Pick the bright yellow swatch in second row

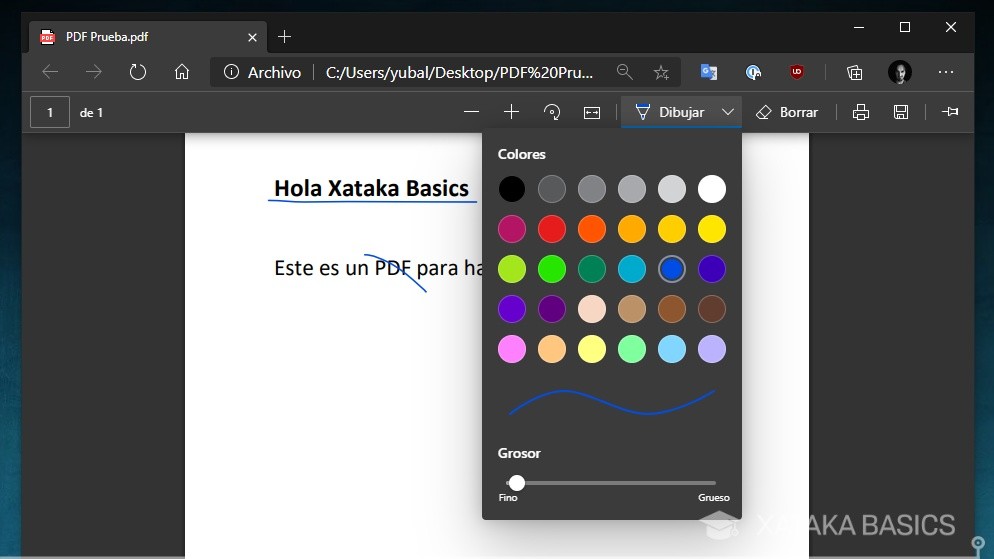[712, 229]
